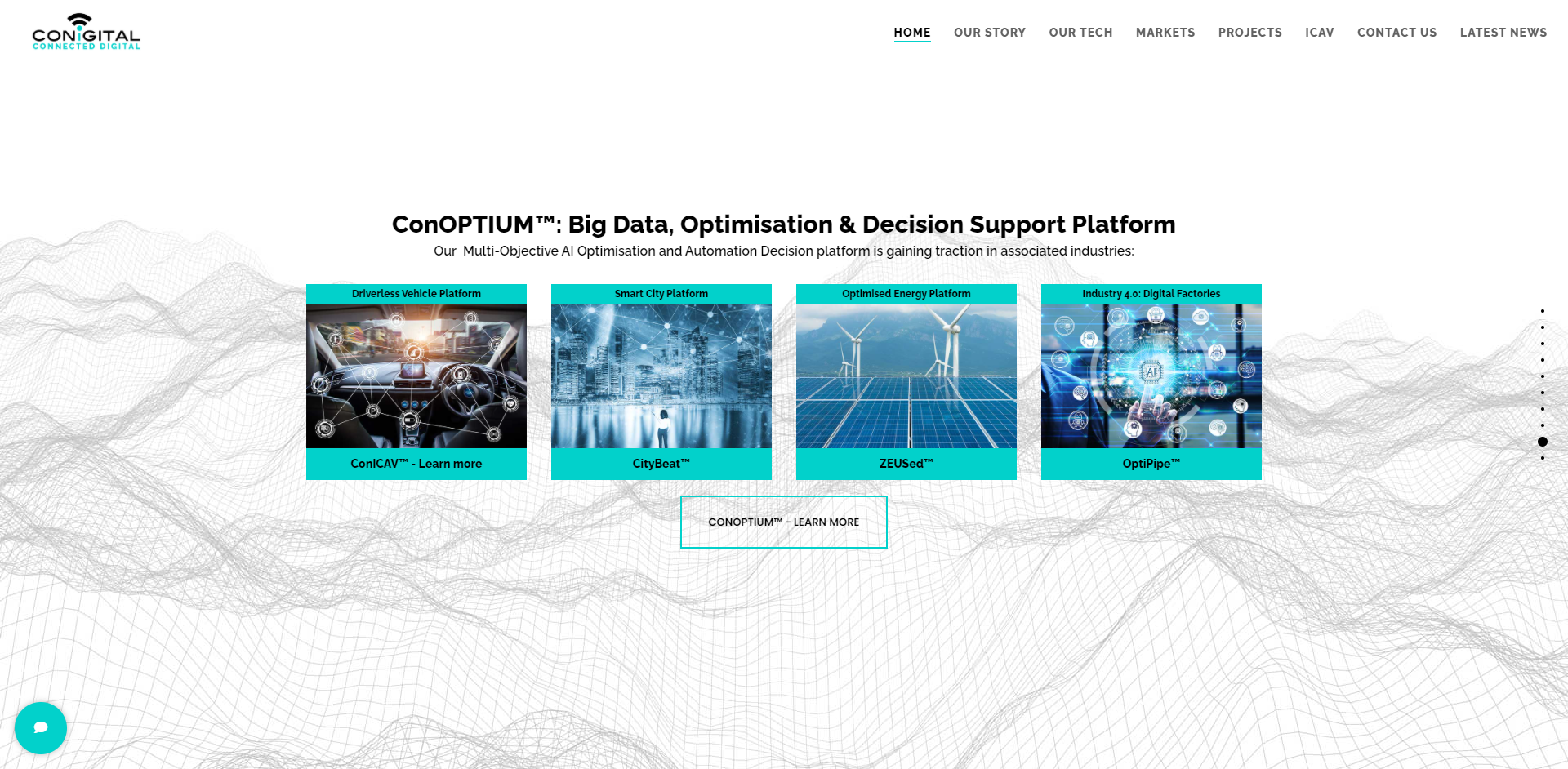Select the wind turbine solar panel image

tap(906, 376)
